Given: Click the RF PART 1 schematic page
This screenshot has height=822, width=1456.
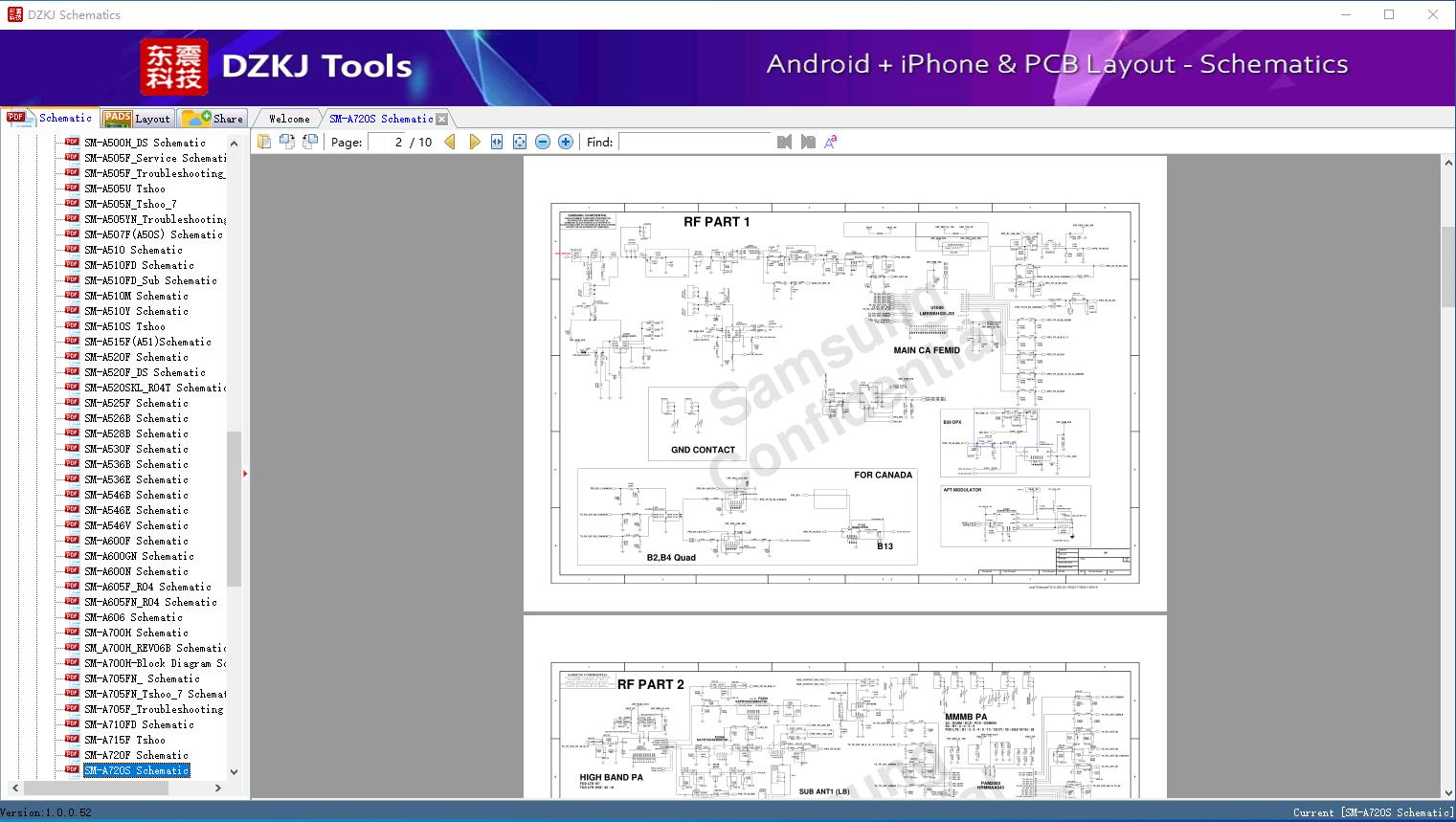Looking at the screenshot, I should click(845, 384).
